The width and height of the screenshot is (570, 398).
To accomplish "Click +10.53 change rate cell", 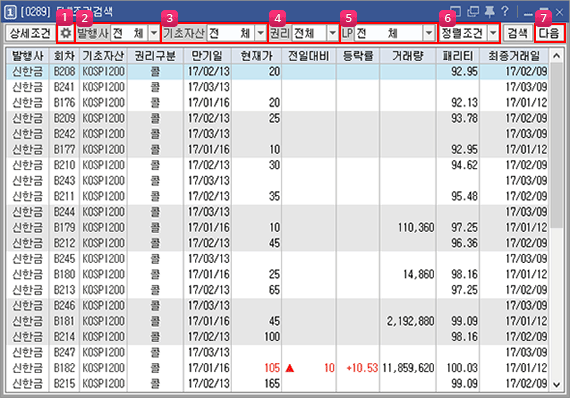I will coord(362,369).
